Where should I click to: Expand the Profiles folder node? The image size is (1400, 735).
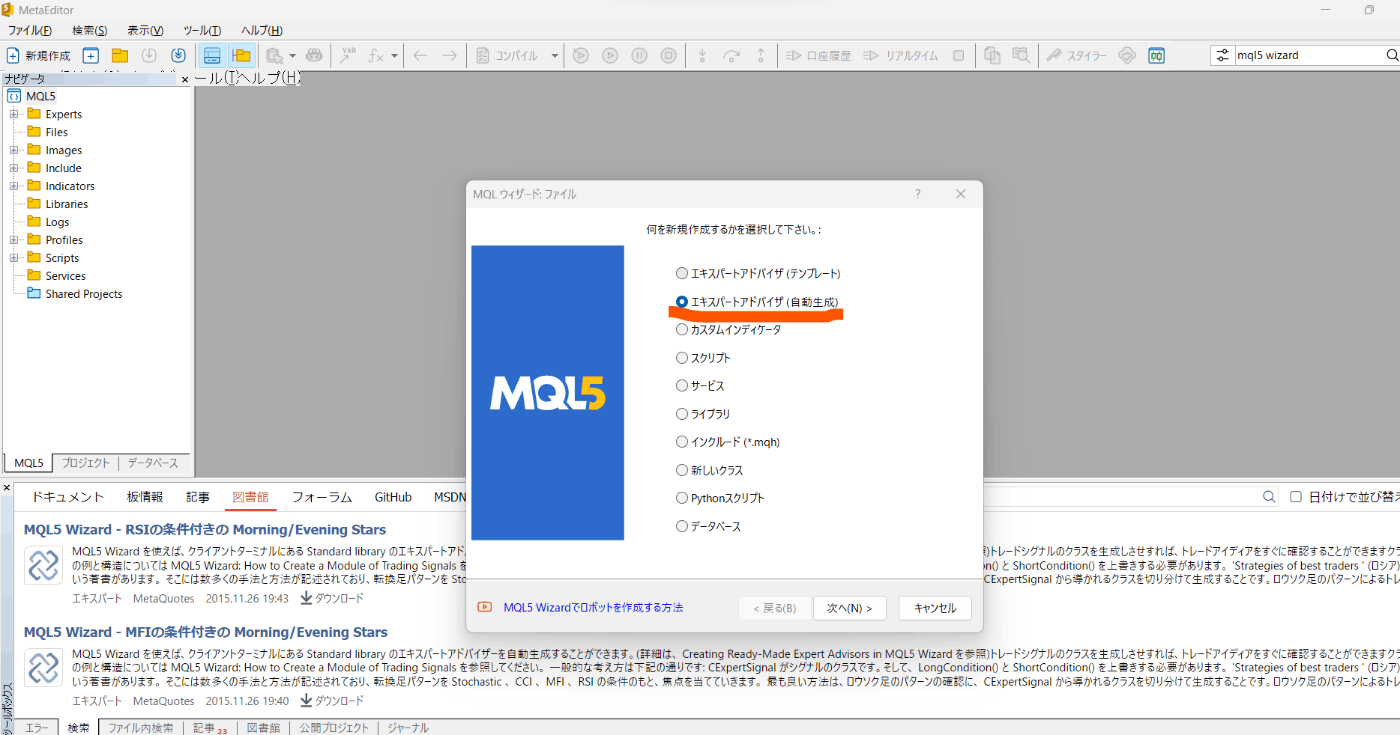15,240
